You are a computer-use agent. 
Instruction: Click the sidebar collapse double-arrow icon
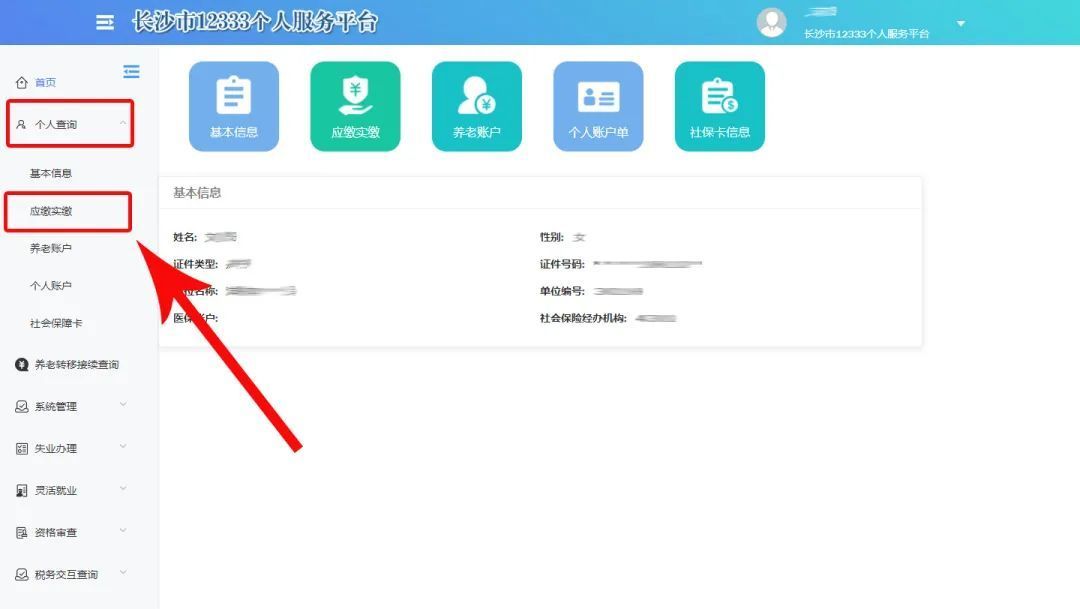pyautogui.click(x=131, y=72)
